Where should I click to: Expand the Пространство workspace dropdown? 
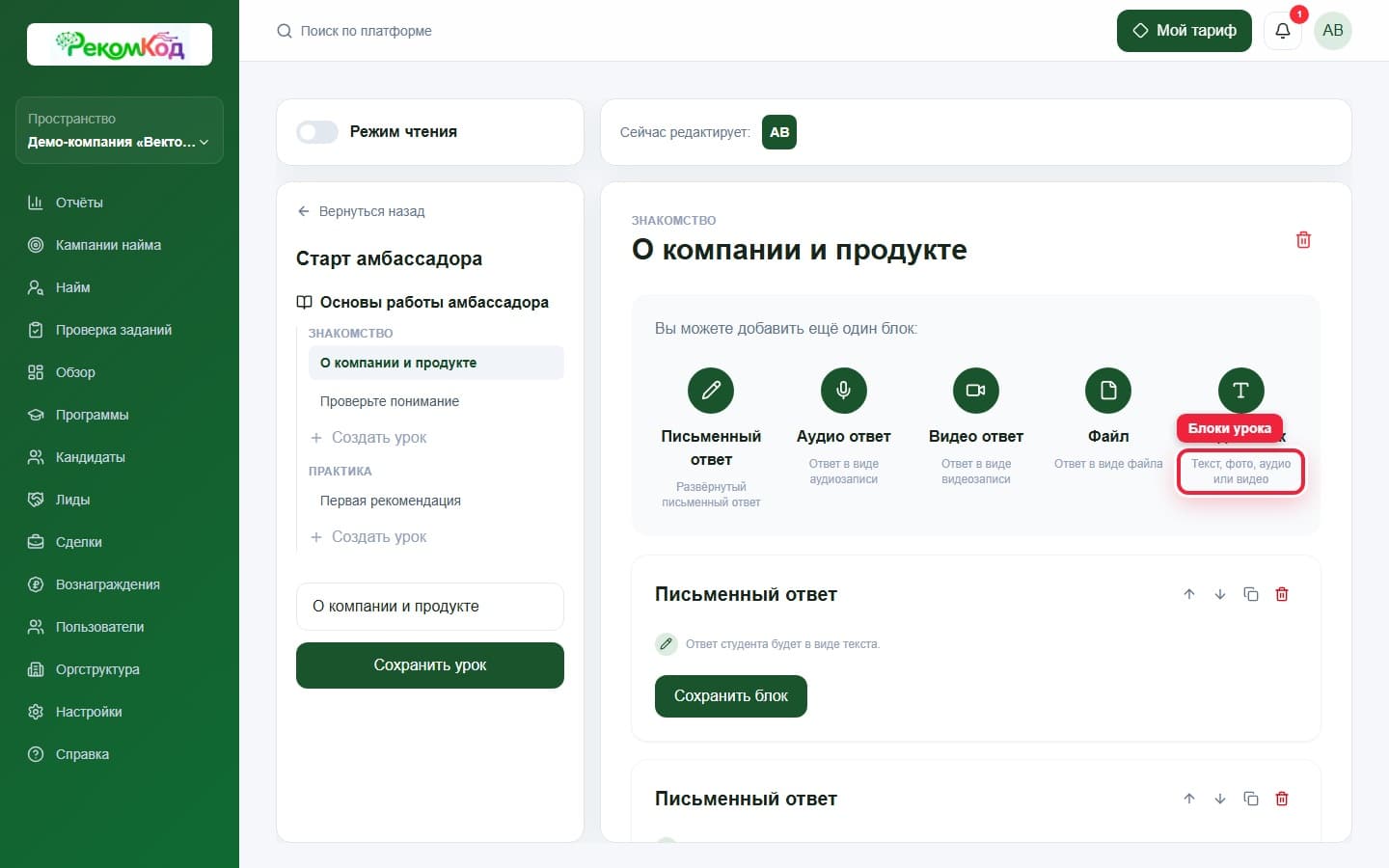point(120,130)
